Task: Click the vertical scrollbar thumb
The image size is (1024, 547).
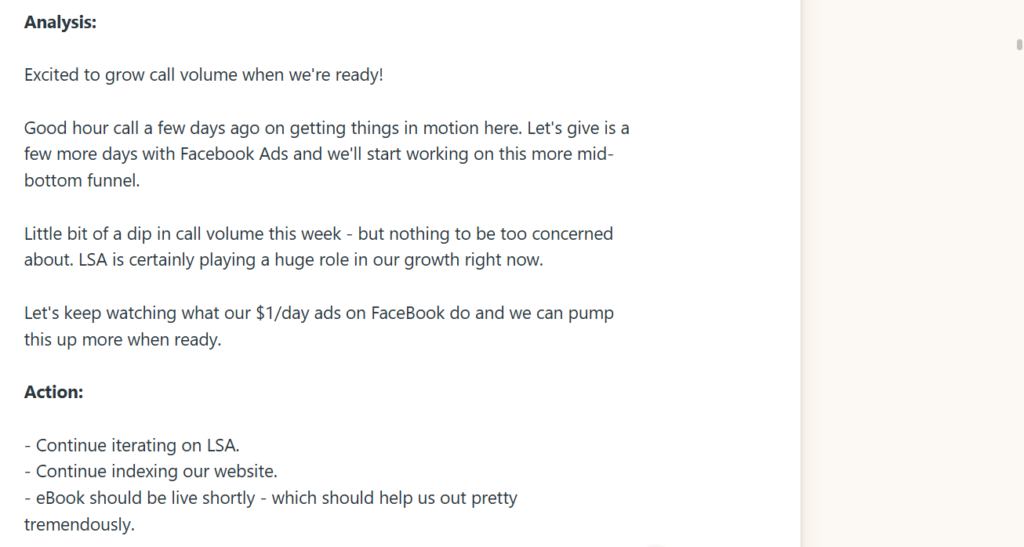Action: pyautogui.click(x=1019, y=44)
